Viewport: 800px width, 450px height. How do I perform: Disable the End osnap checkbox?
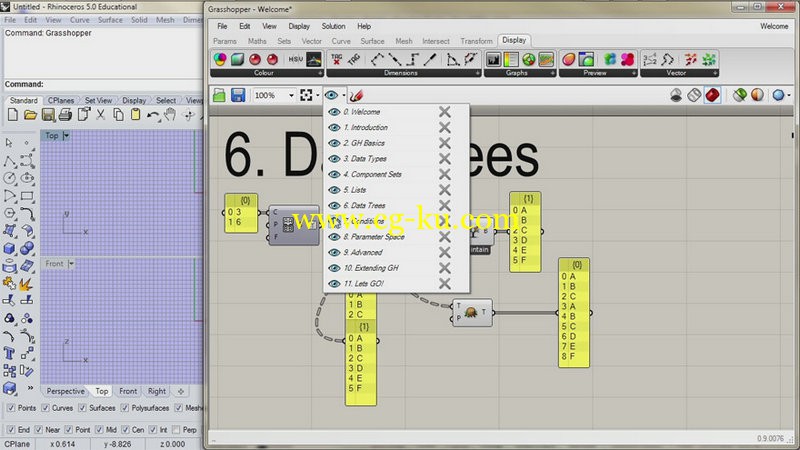point(11,430)
